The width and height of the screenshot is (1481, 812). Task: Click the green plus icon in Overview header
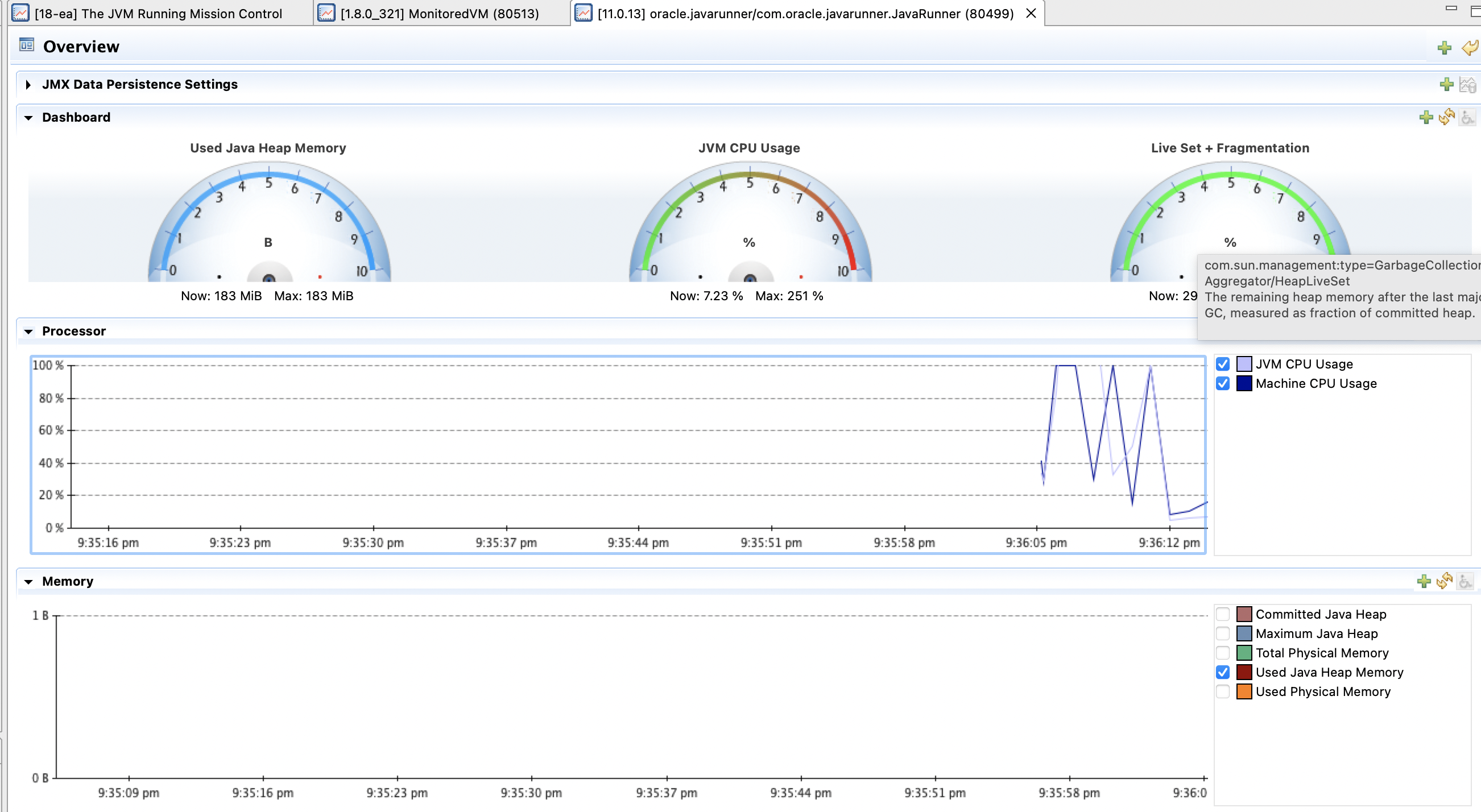point(1444,48)
